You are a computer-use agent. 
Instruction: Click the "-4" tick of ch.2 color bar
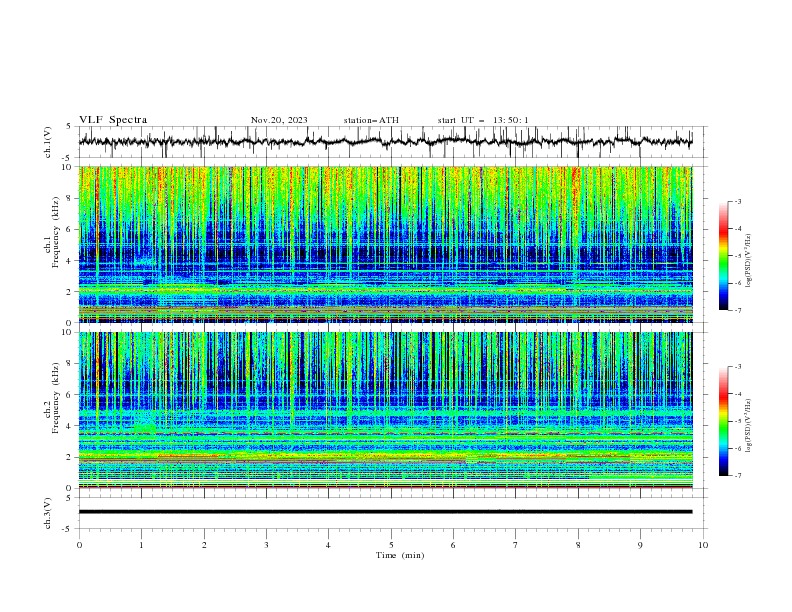point(738,394)
